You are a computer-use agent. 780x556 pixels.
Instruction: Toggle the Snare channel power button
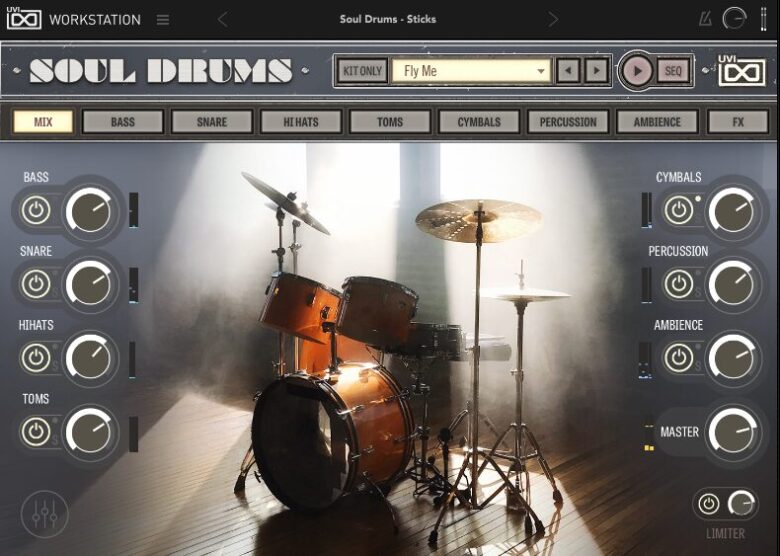pyautogui.click(x=36, y=284)
